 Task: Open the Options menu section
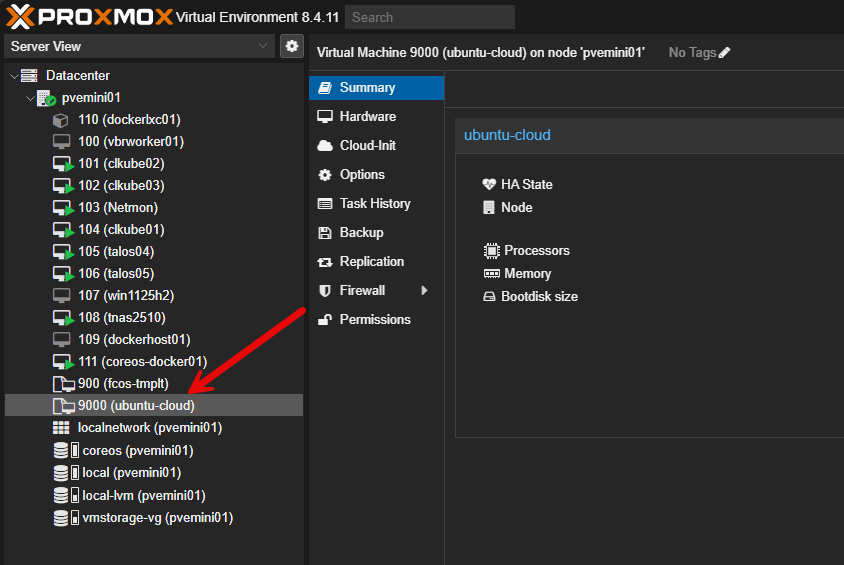click(x=362, y=175)
